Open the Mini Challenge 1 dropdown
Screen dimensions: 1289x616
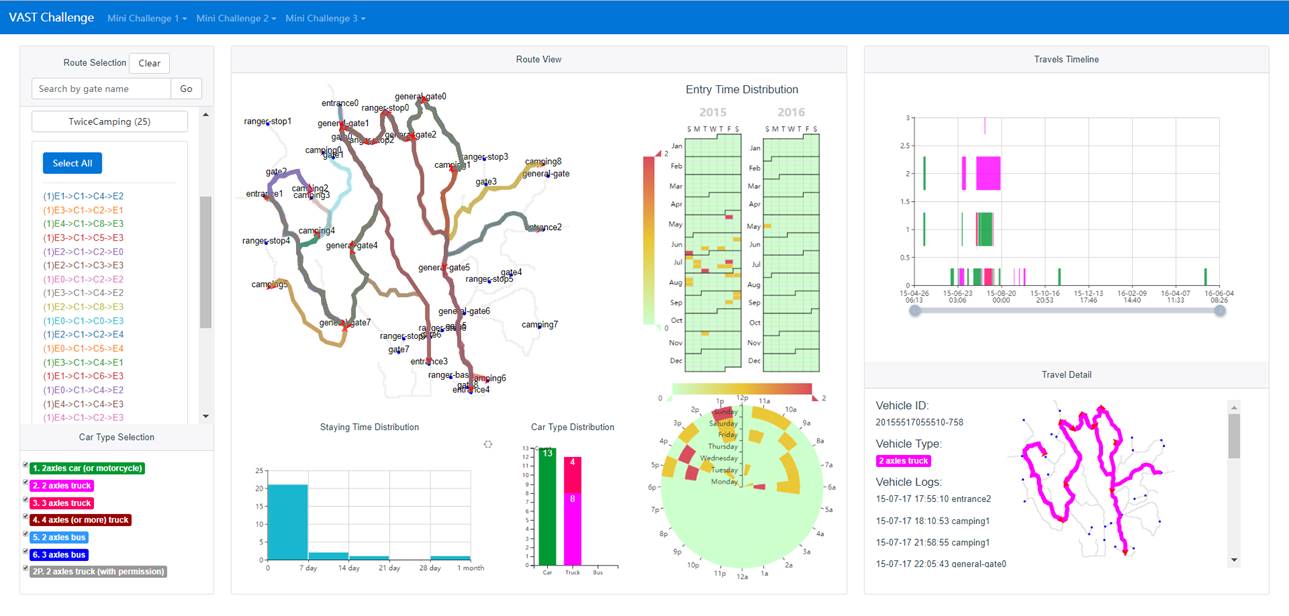(145, 18)
